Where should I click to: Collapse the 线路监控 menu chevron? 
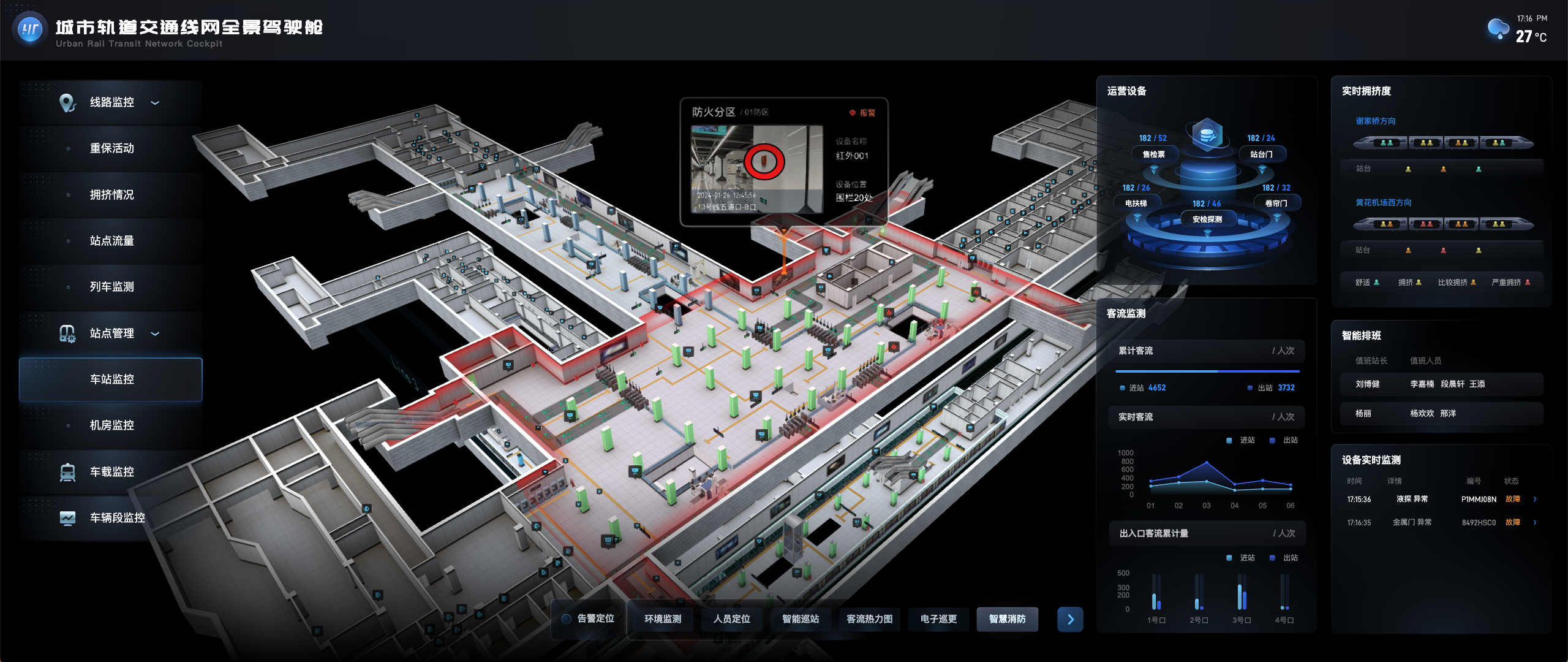pos(155,102)
